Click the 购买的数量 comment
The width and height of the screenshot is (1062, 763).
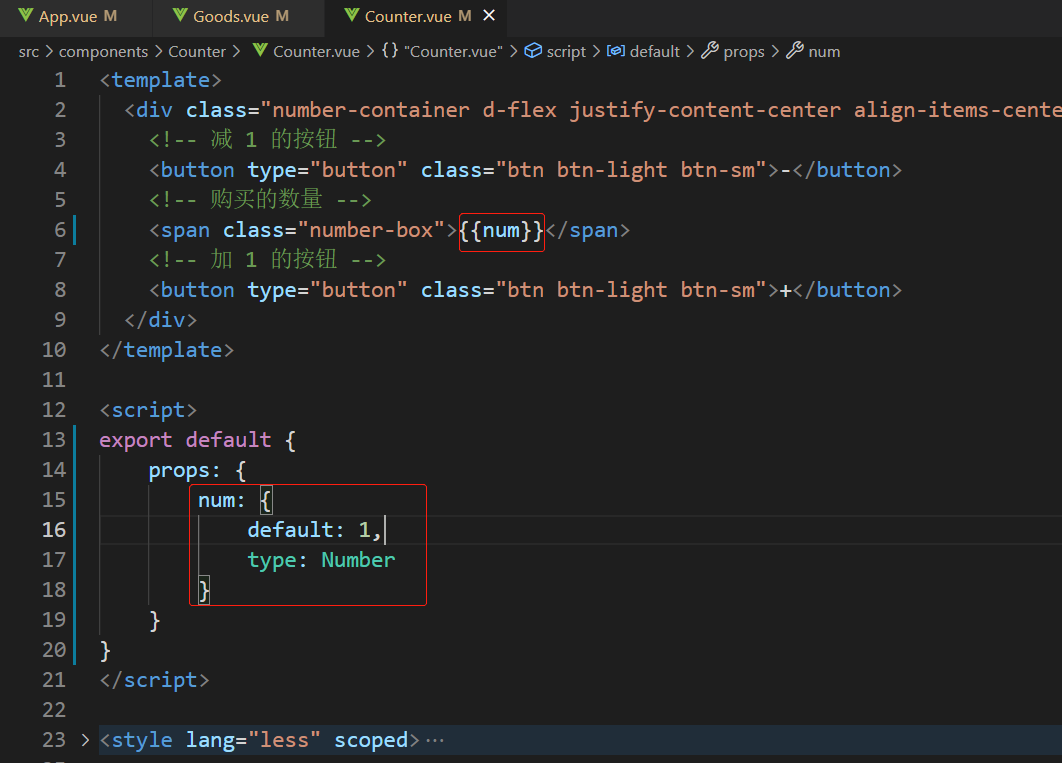pyautogui.click(x=260, y=200)
